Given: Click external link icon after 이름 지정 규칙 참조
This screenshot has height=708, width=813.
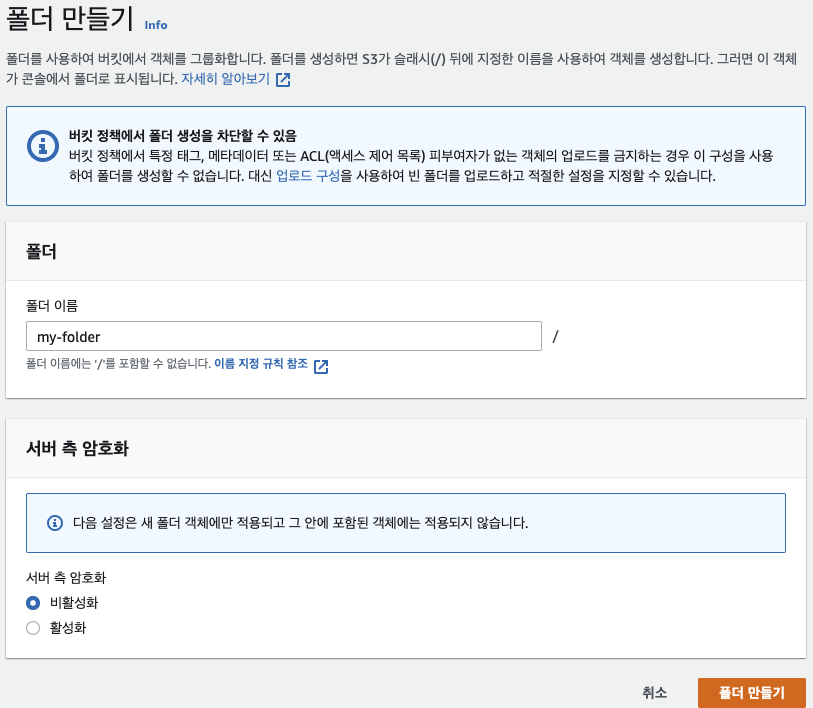Looking at the screenshot, I should (x=321, y=366).
